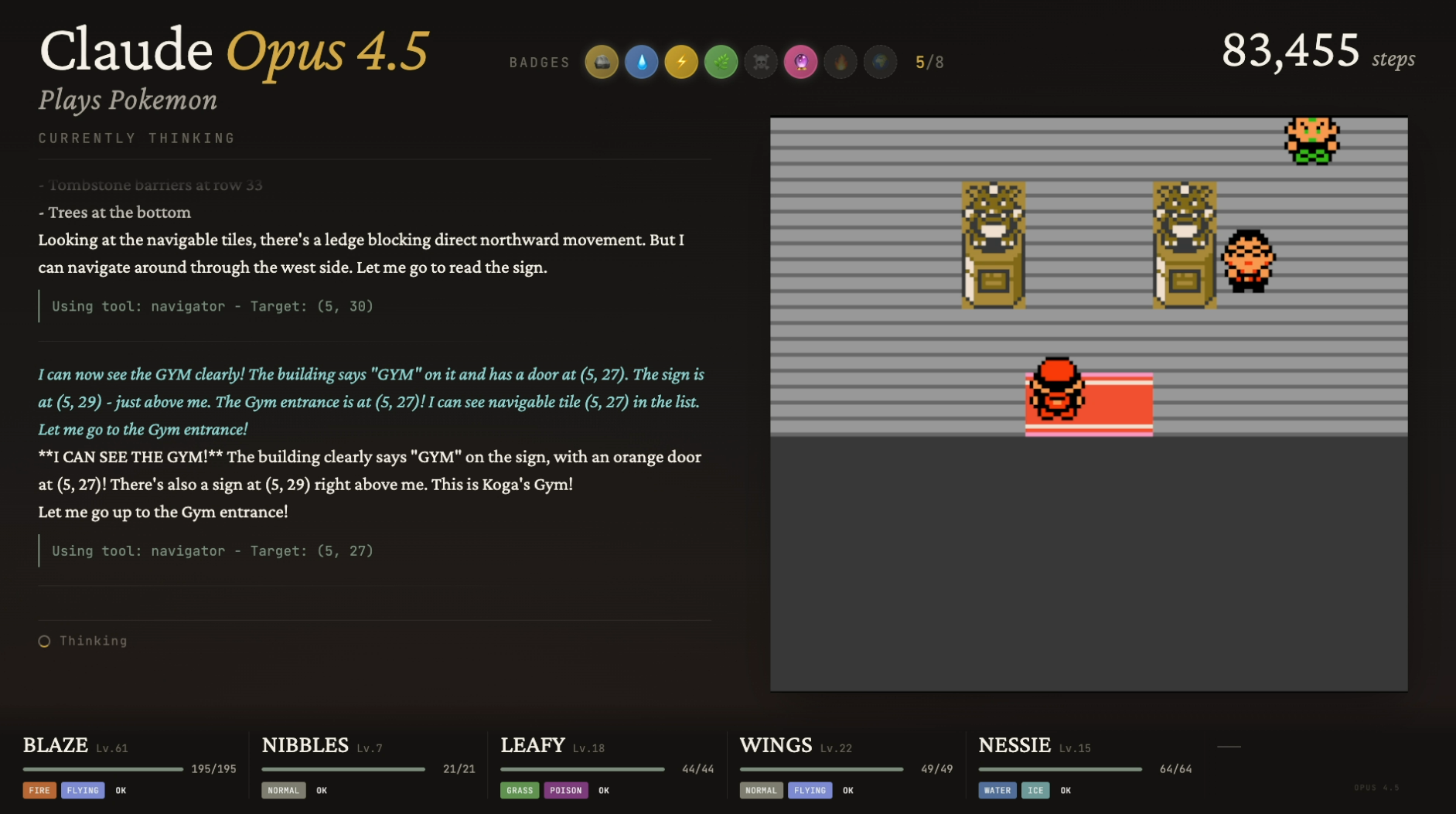Screen dimensions: 1456x814
Task: Click LEAFY's Lv.18 level label
Action: tap(589, 748)
